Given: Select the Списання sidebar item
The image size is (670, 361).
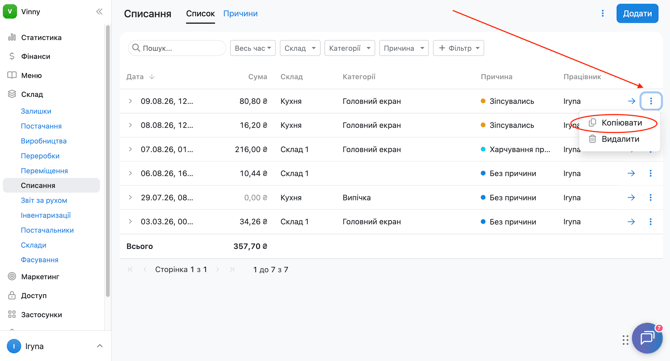Looking at the screenshot, I should pos(51,185).
